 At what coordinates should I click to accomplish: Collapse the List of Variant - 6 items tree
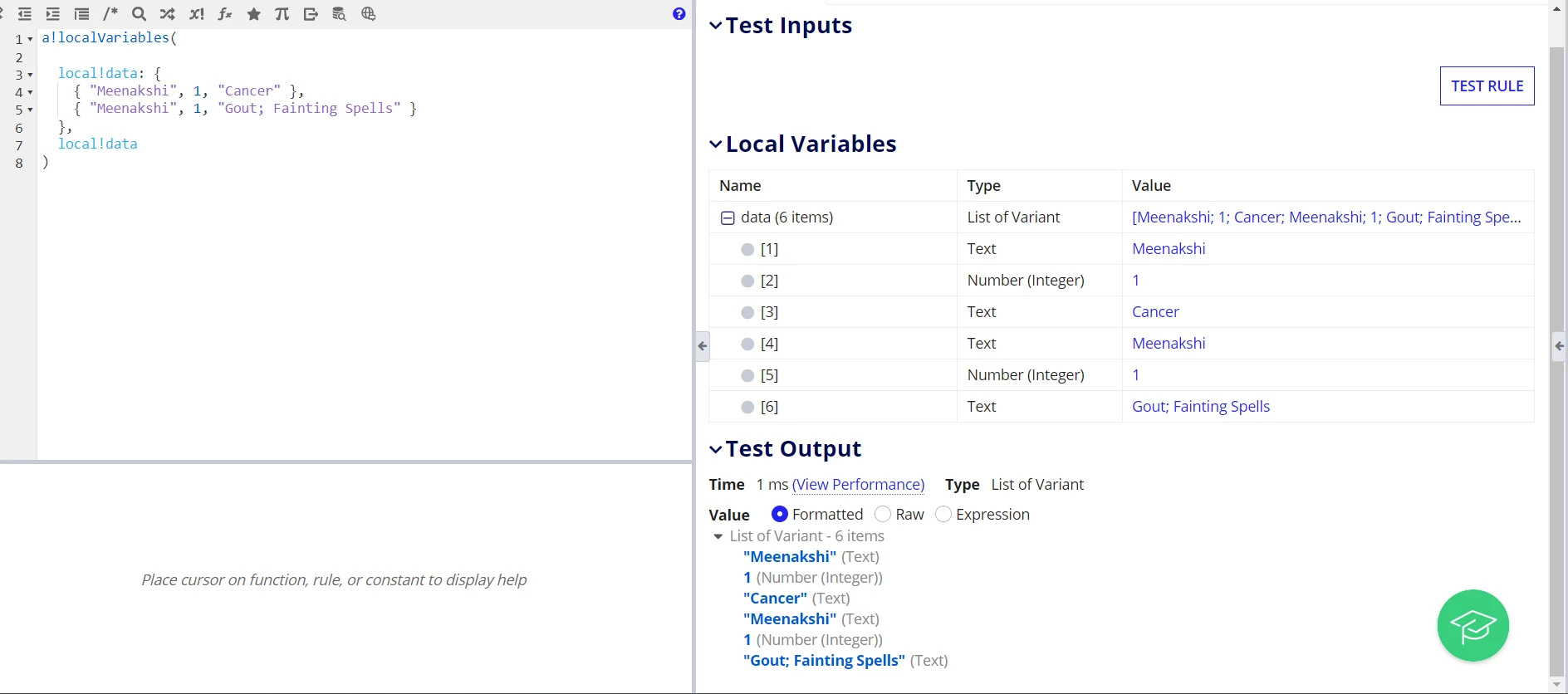(718, 536)
